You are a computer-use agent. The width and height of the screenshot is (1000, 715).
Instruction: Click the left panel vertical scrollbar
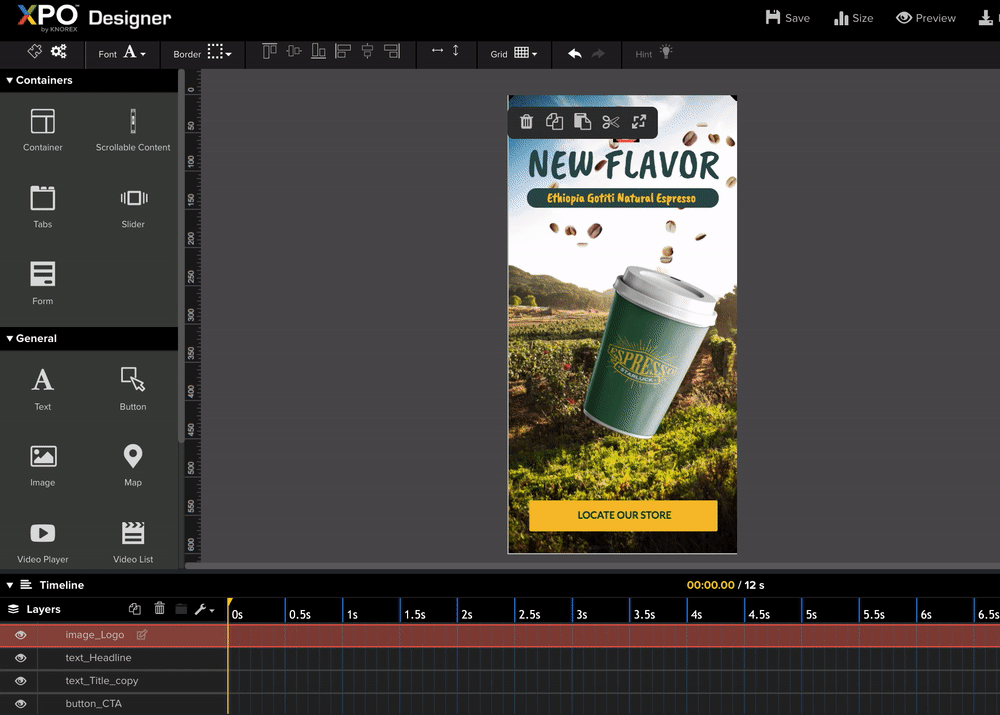[181, 255]
